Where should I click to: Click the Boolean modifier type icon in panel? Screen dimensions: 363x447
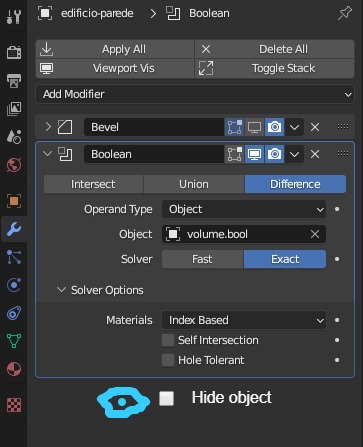pos(65,154)
